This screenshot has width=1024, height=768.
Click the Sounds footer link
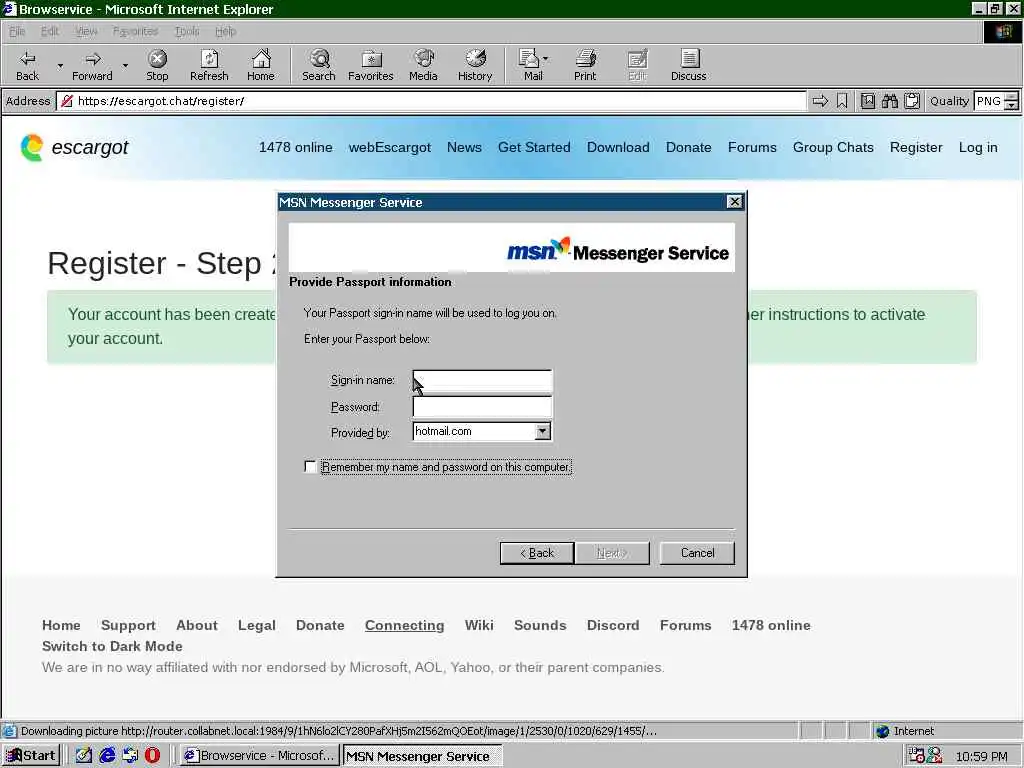[x=540, y=625]
